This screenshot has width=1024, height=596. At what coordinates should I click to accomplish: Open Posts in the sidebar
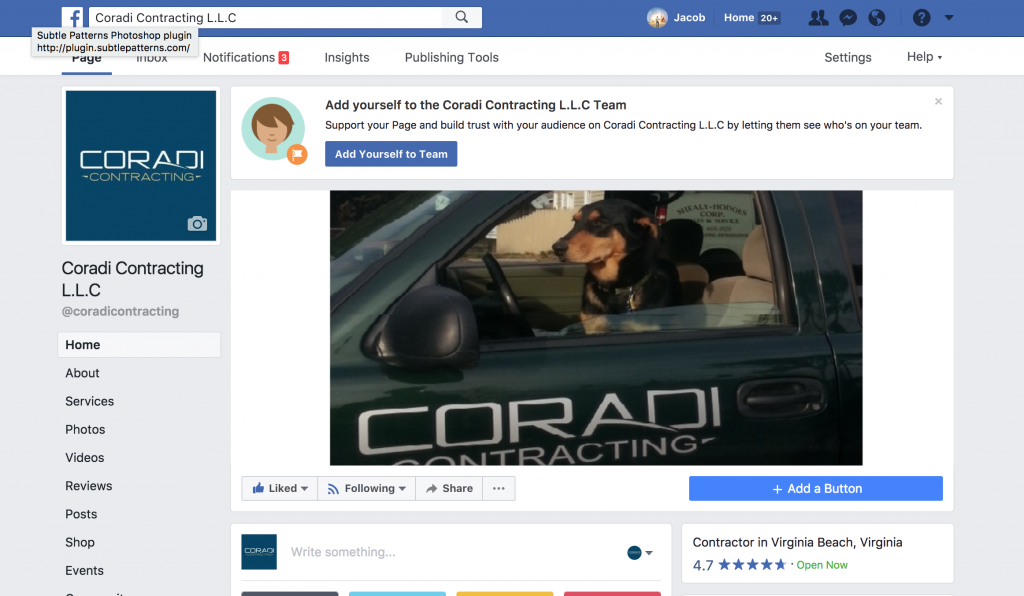pyautogui.click(x=81, y=514)
